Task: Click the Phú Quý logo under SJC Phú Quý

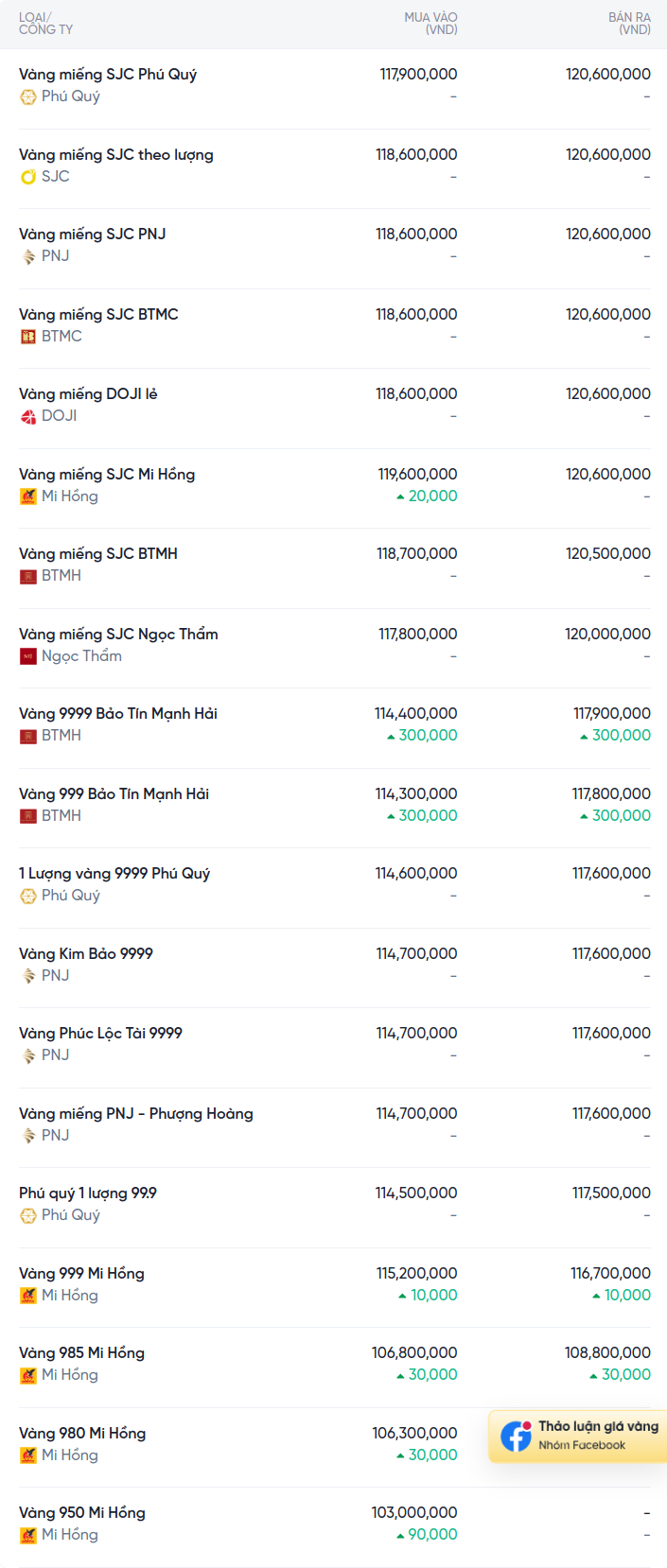Action: pyautogui.click(x=28, y=96)
